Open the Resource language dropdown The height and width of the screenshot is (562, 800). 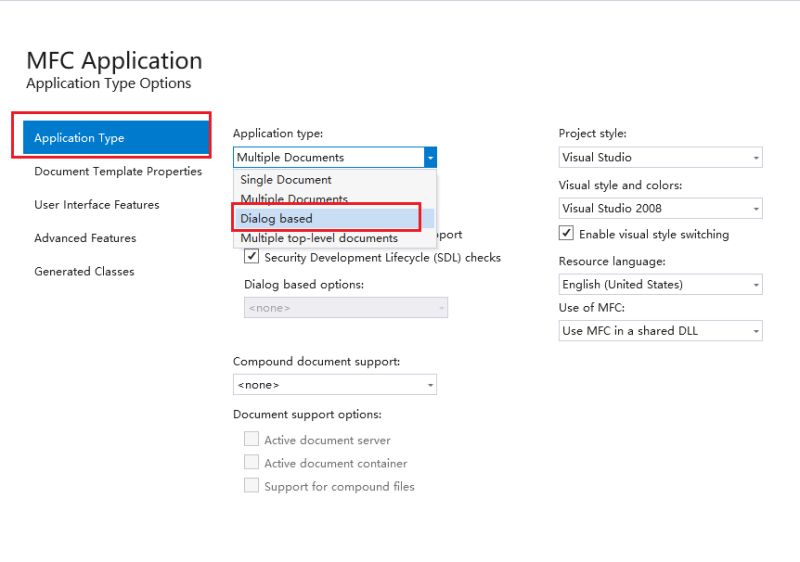(x=661, y=285)
